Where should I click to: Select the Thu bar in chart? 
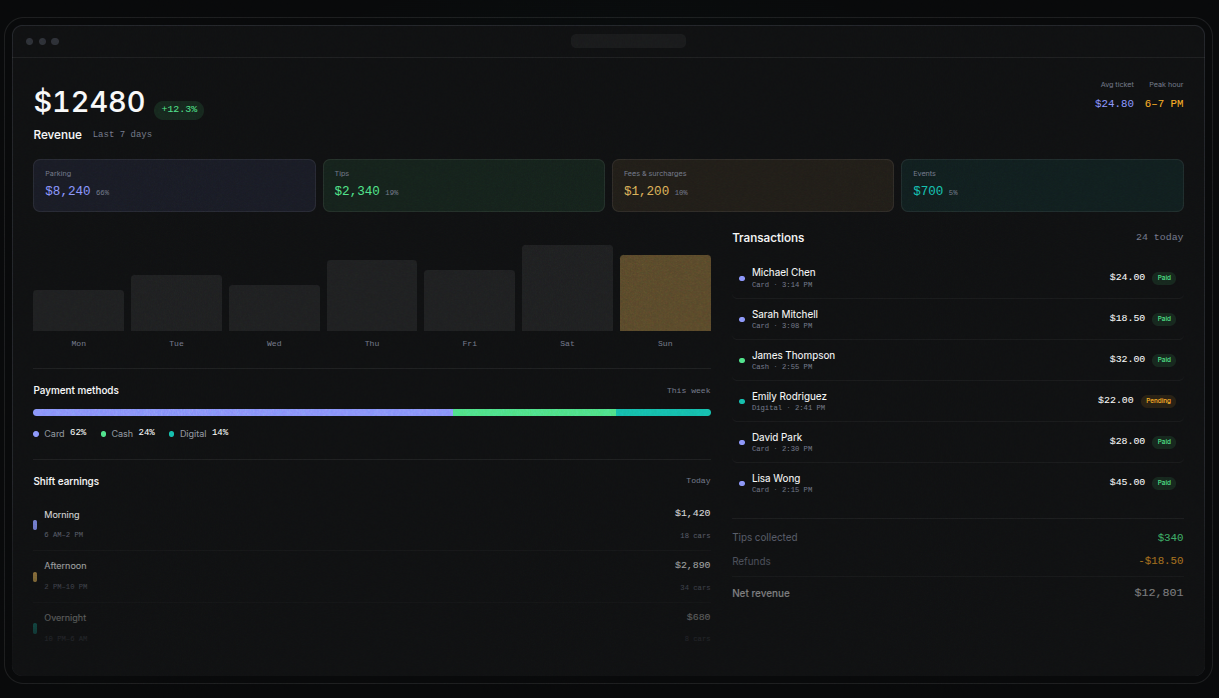click(372, 295)
